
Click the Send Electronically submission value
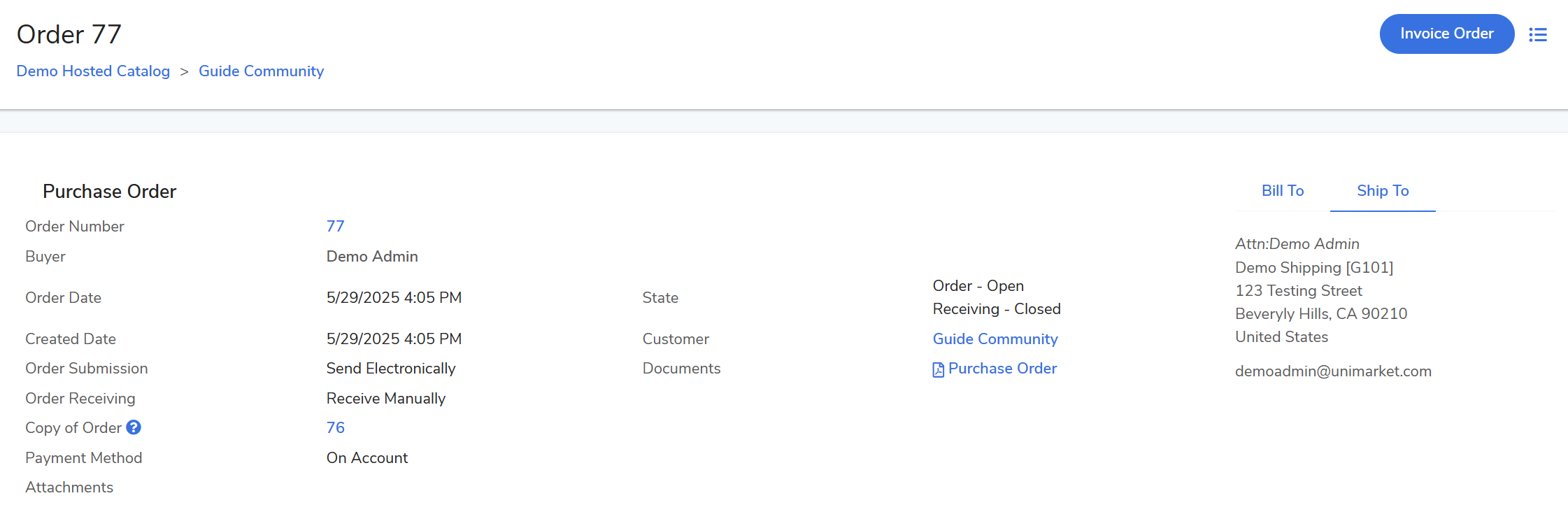(x=390, y=369)
